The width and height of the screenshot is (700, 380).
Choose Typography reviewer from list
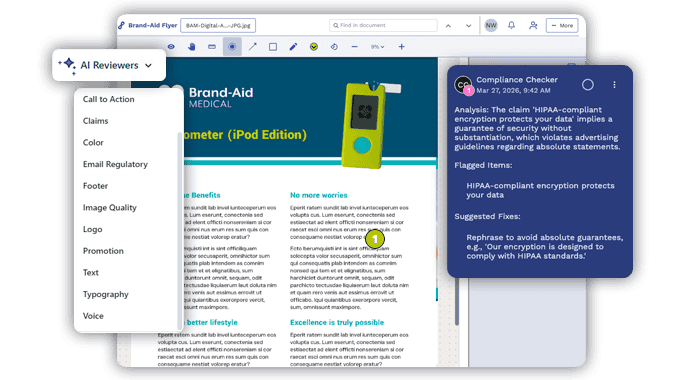click(106, 294)
